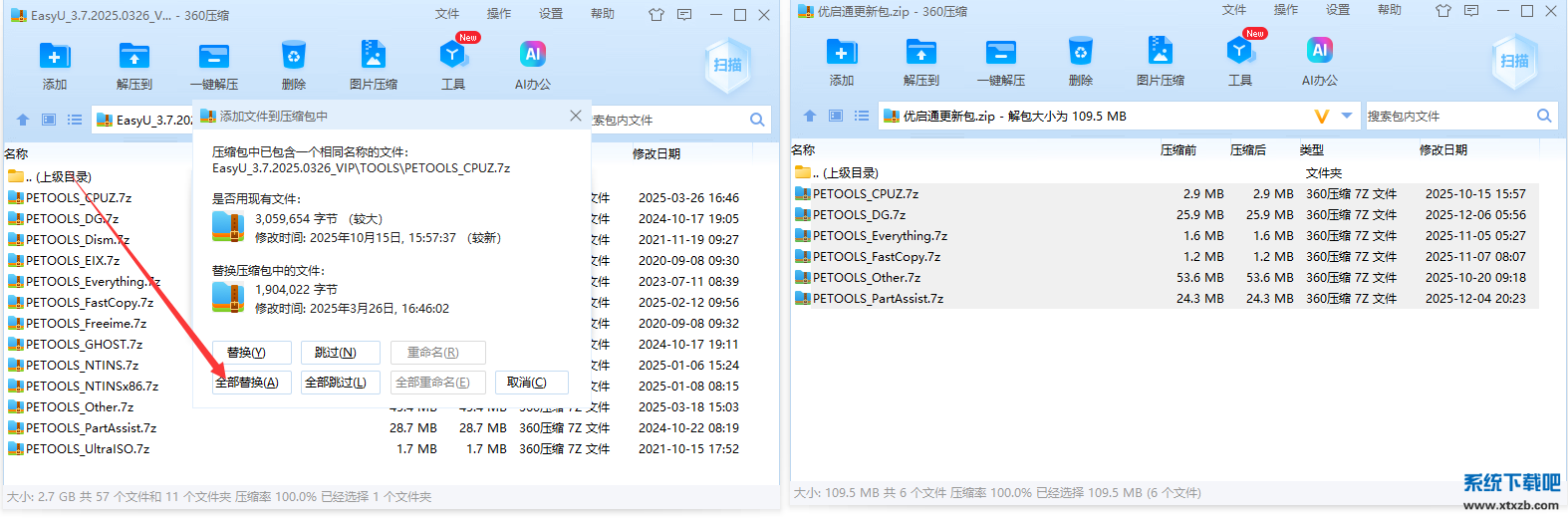Image resolution: width=1568 pixels, height=520 pixels.
Task: Select PETOOLS_CPUZ.7z in right window
Action: (x=1166, y=193)
